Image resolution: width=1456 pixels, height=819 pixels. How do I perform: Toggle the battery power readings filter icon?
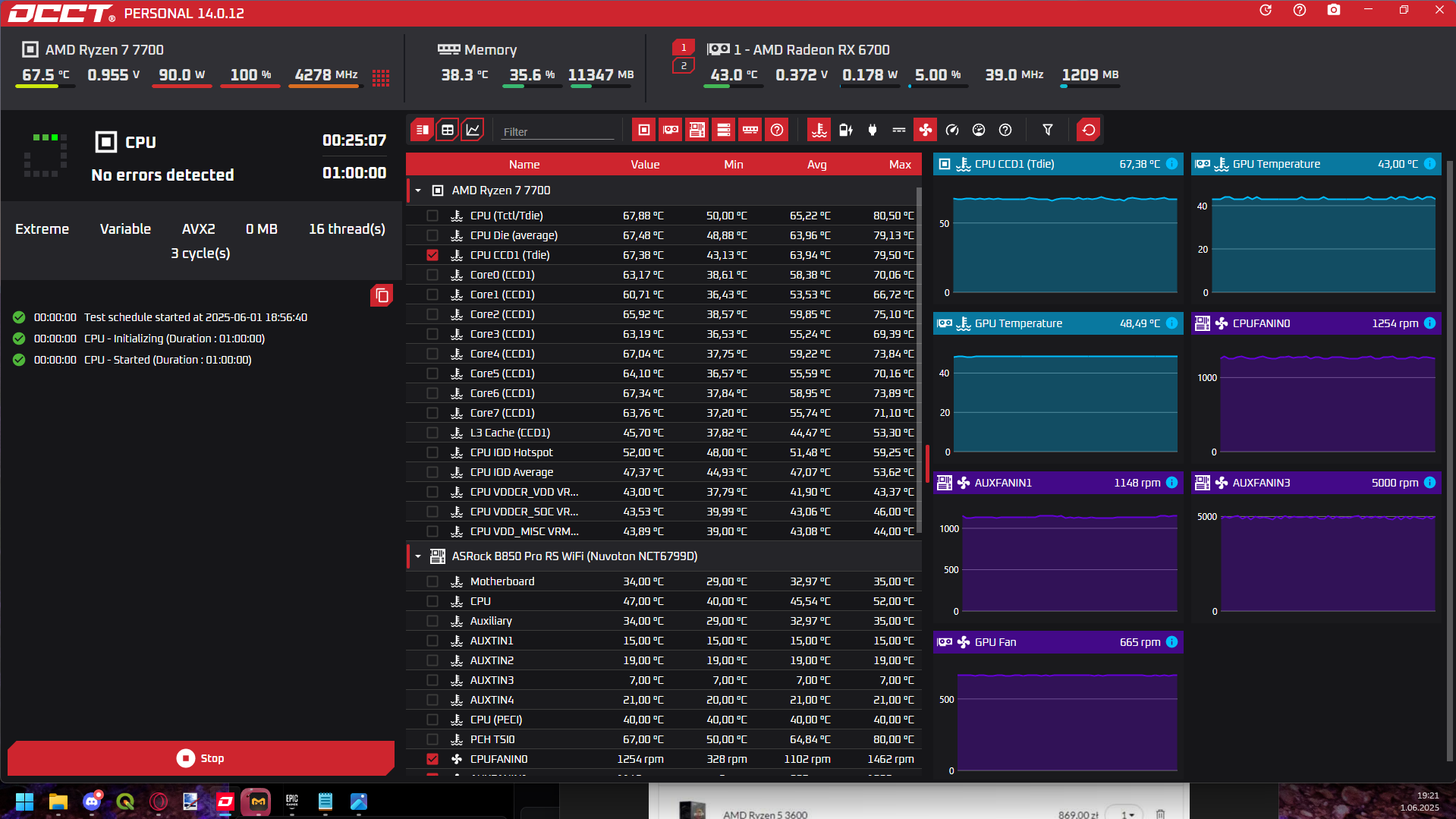click(846, 130)
